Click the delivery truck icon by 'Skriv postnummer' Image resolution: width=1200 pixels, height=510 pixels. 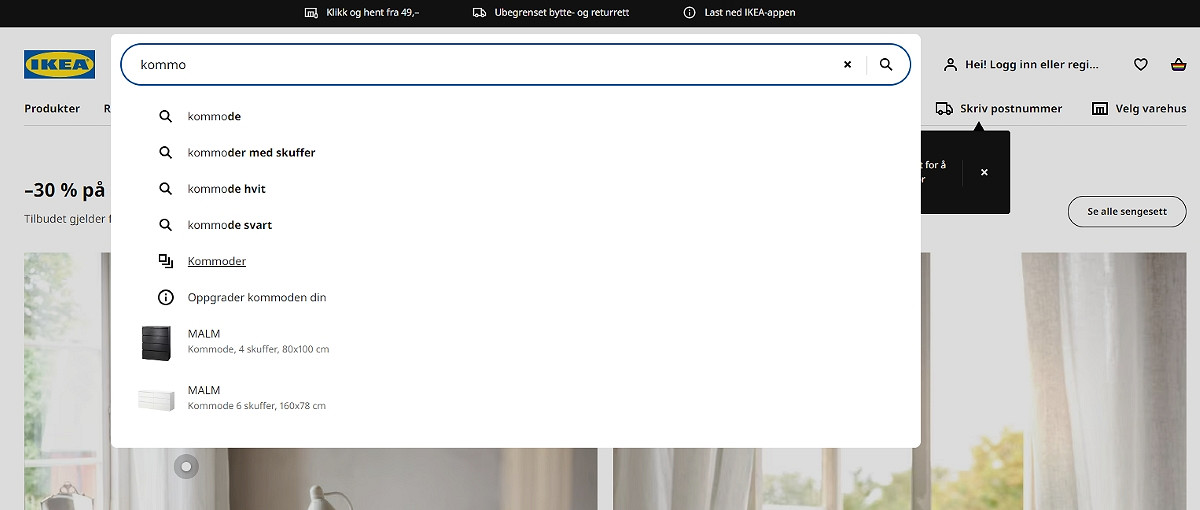click(x=944, y=108)
